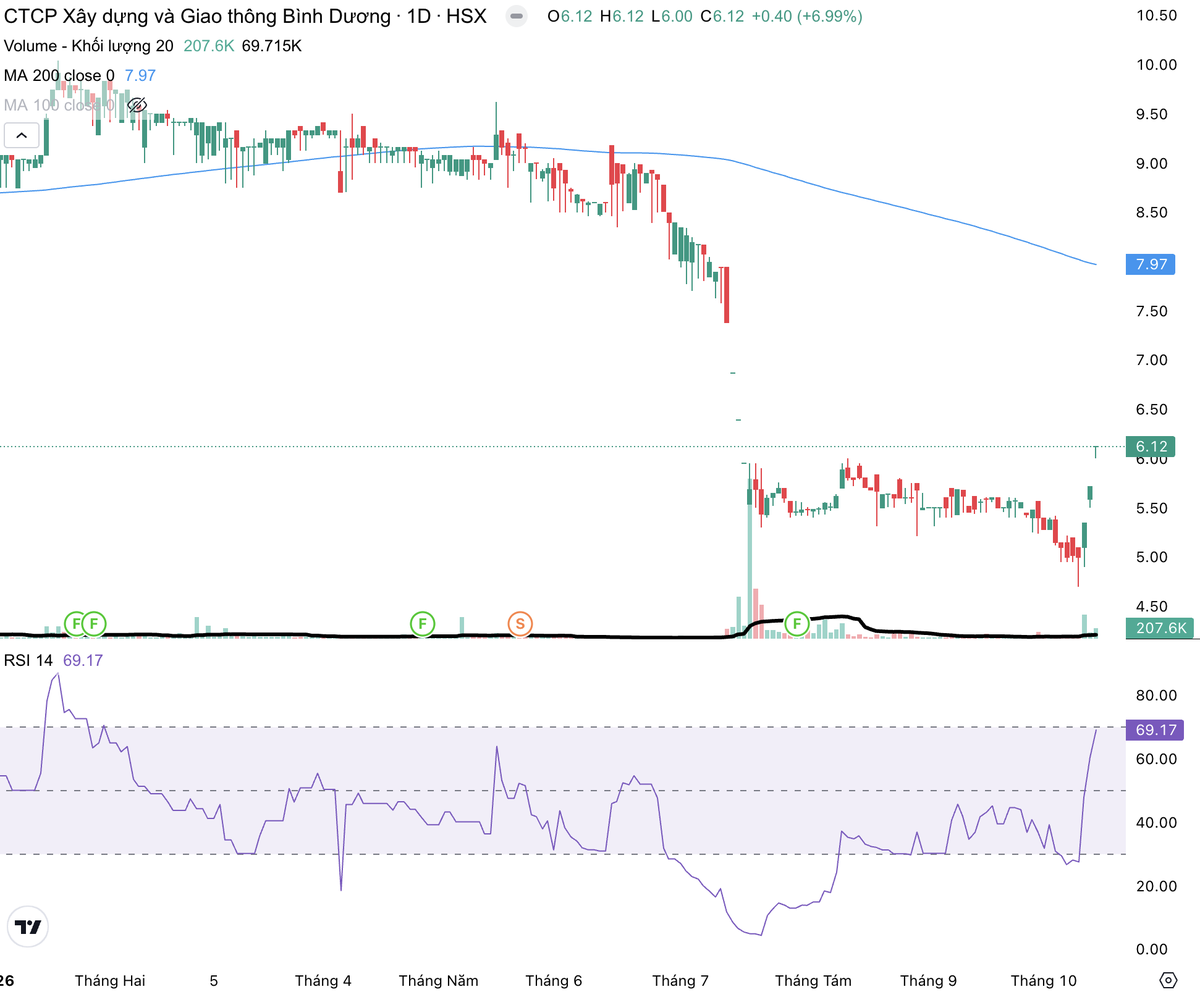1200x992 pixels.
Task: Click the leftmost green F marker
Action: click(76, 624)
